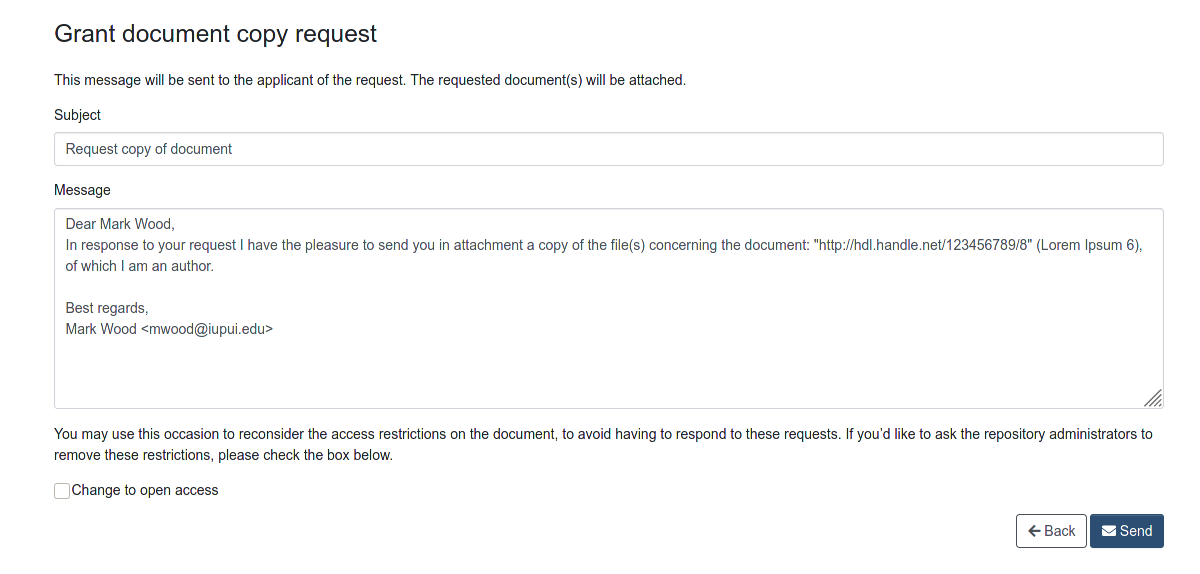Enable the Change to open access checkbox
This screenshot has width=1200, height=574.
[62, 491]
